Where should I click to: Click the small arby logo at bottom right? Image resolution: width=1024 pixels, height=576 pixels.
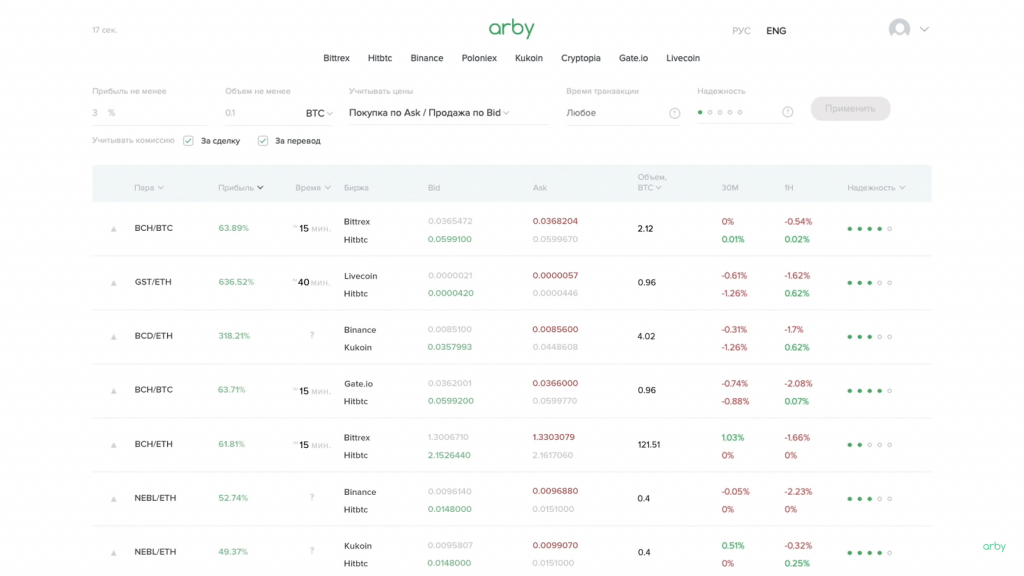(x=993, y=546)
